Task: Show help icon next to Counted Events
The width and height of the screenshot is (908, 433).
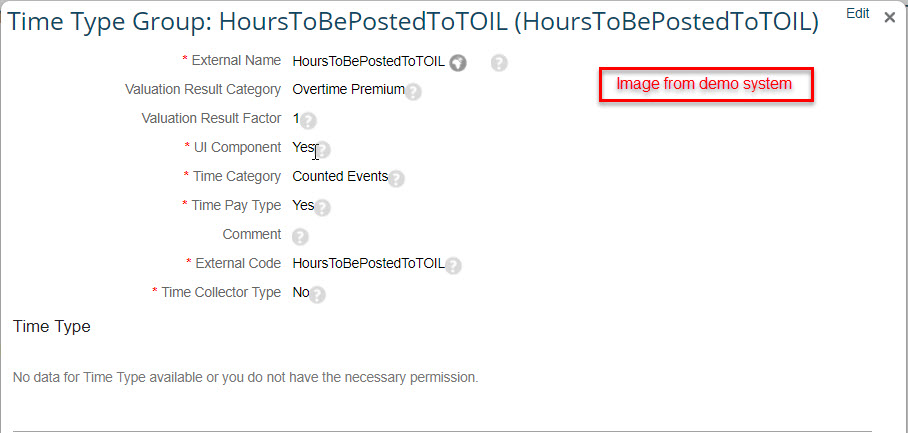Action: point(396,179)
